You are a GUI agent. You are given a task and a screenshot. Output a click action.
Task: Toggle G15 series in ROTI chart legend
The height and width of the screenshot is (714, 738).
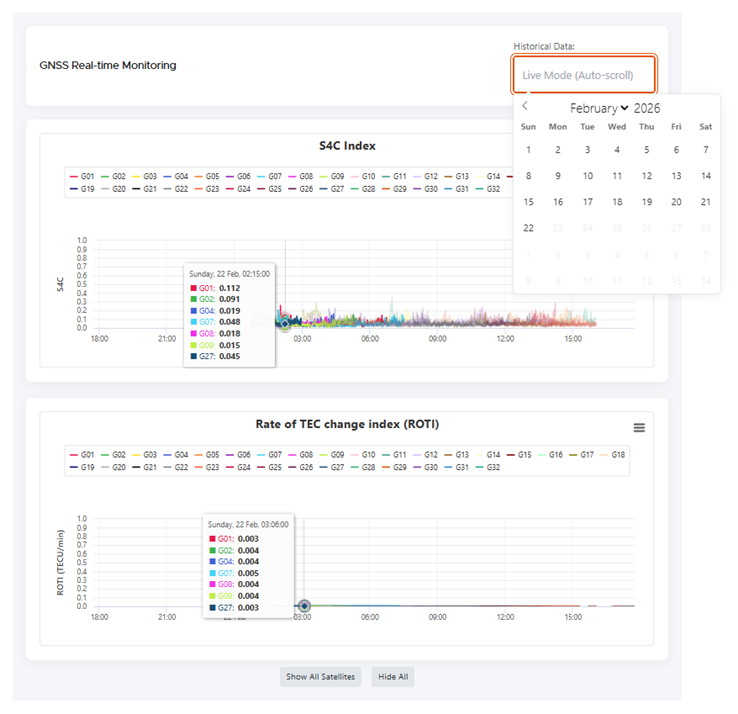coord(516,454)
